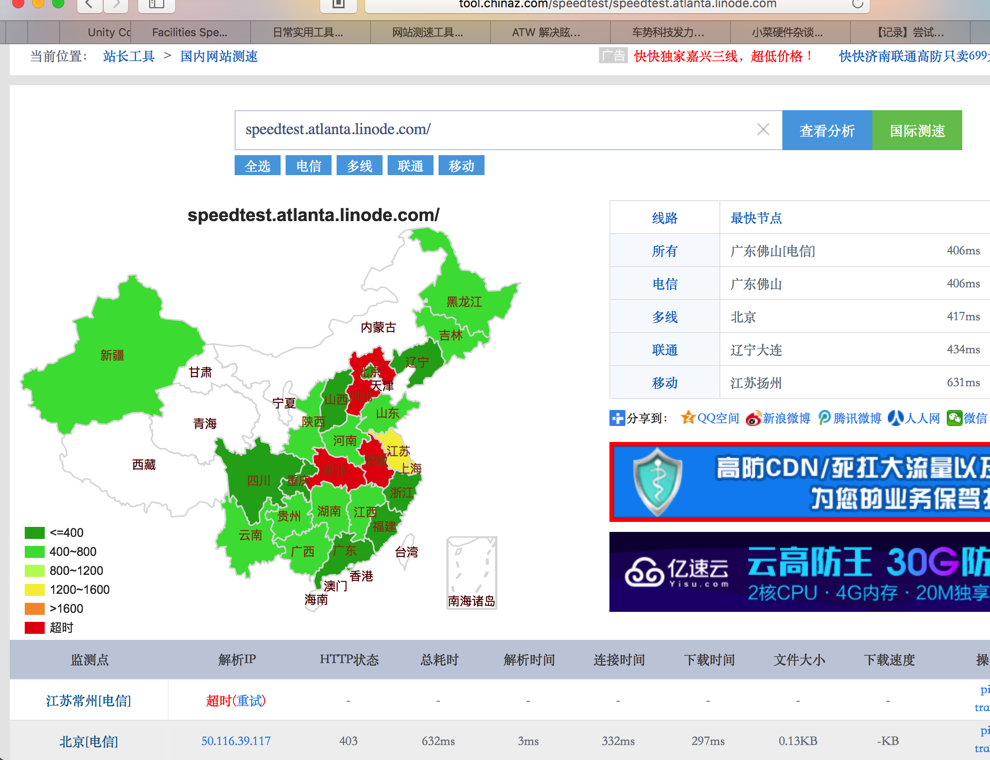Select 江苏 province on the map
990x760 pixels.
coord(398,451)
